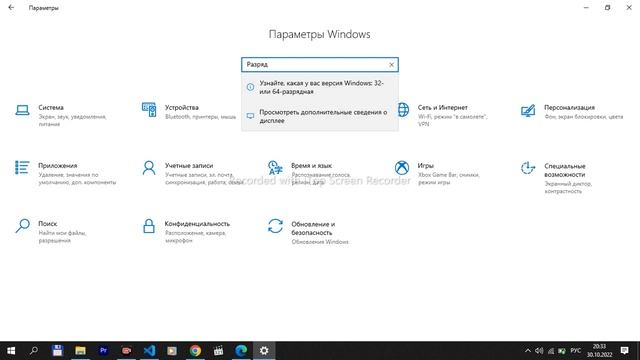
Task: Show hidden tray icons chevron
Action: click(x=528, y=351)
